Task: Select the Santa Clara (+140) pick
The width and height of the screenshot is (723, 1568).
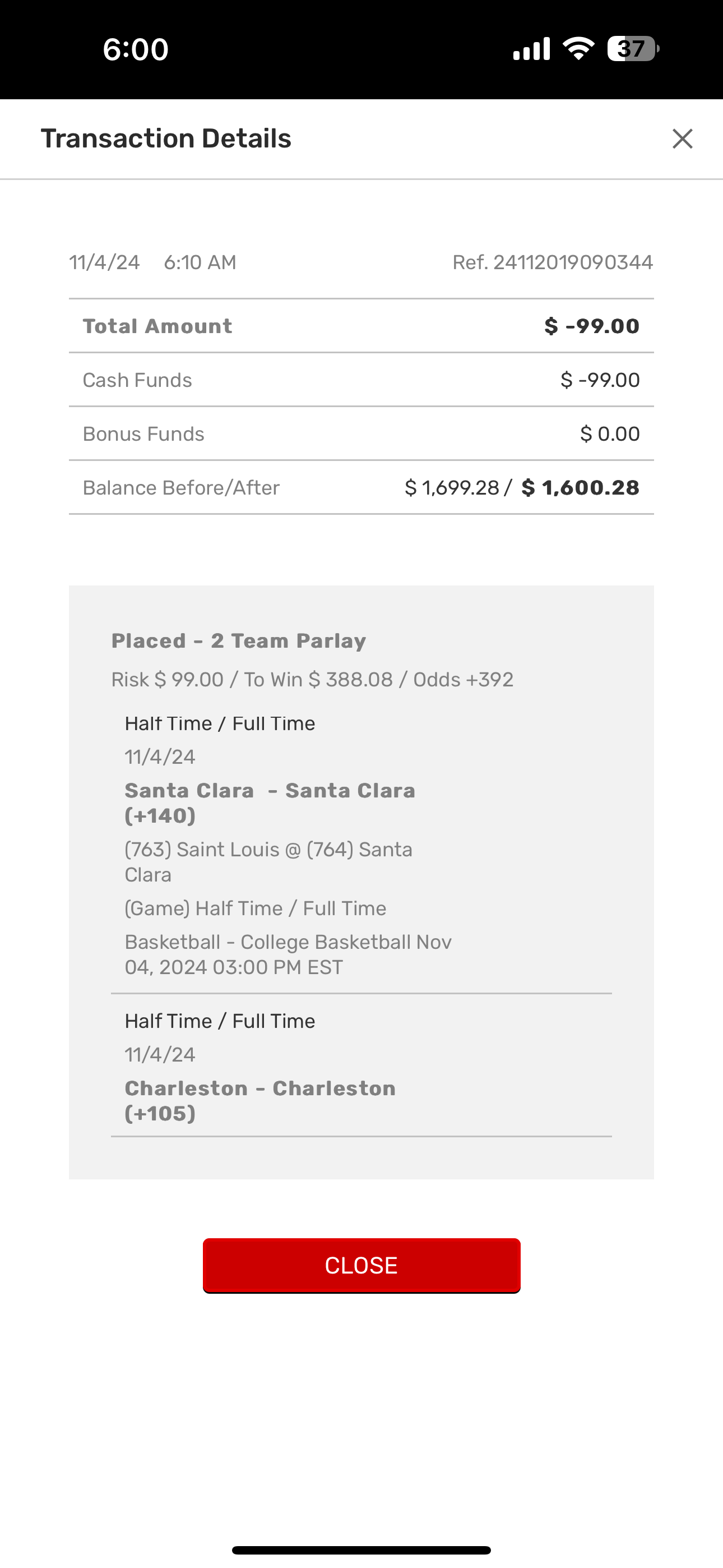Action: (270, 803)
